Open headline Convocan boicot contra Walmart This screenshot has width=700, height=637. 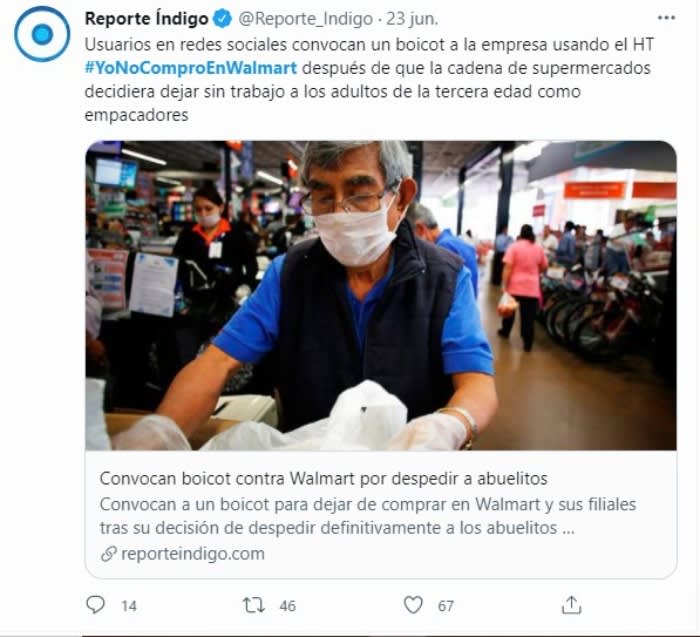pyautogui.click(x=323, y=479)
